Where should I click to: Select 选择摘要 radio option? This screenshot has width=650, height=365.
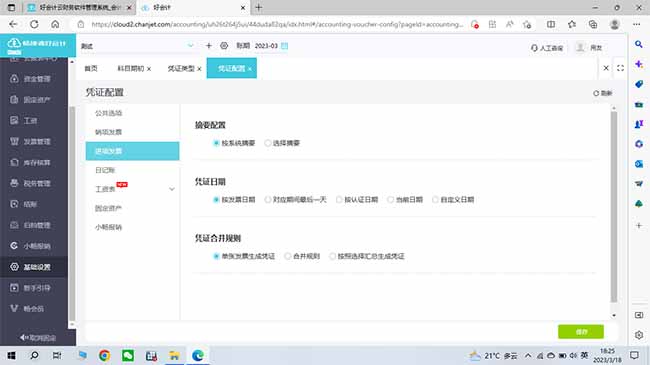tap(282, 143)
